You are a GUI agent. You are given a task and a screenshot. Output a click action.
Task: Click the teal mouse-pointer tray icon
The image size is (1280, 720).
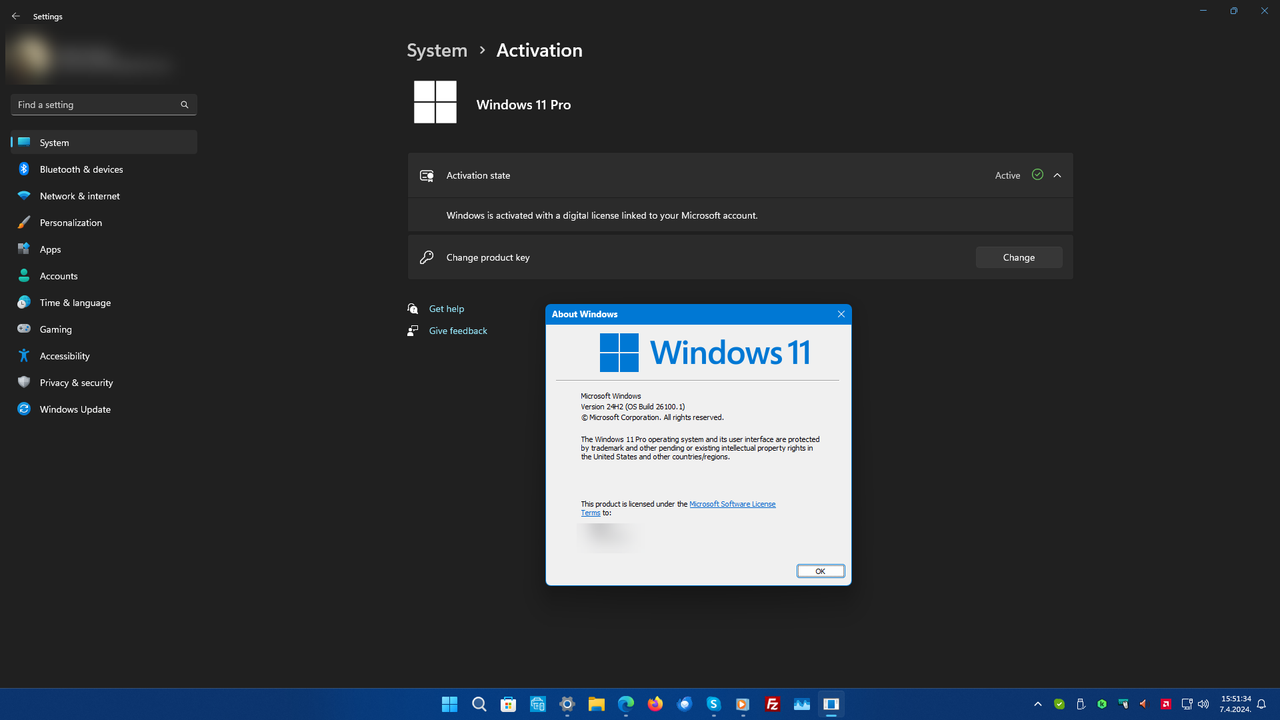point(1124,704)
